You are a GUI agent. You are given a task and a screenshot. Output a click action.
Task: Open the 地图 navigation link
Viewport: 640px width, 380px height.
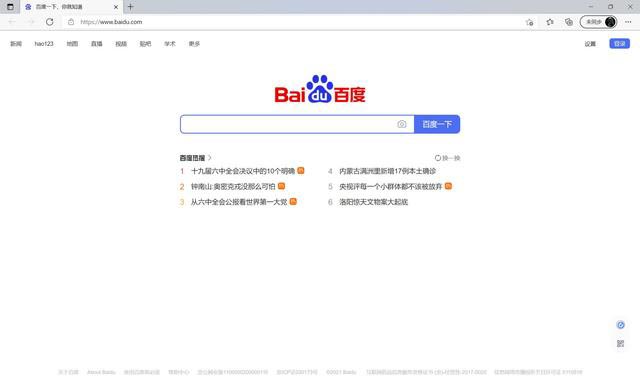click(72, 44)
